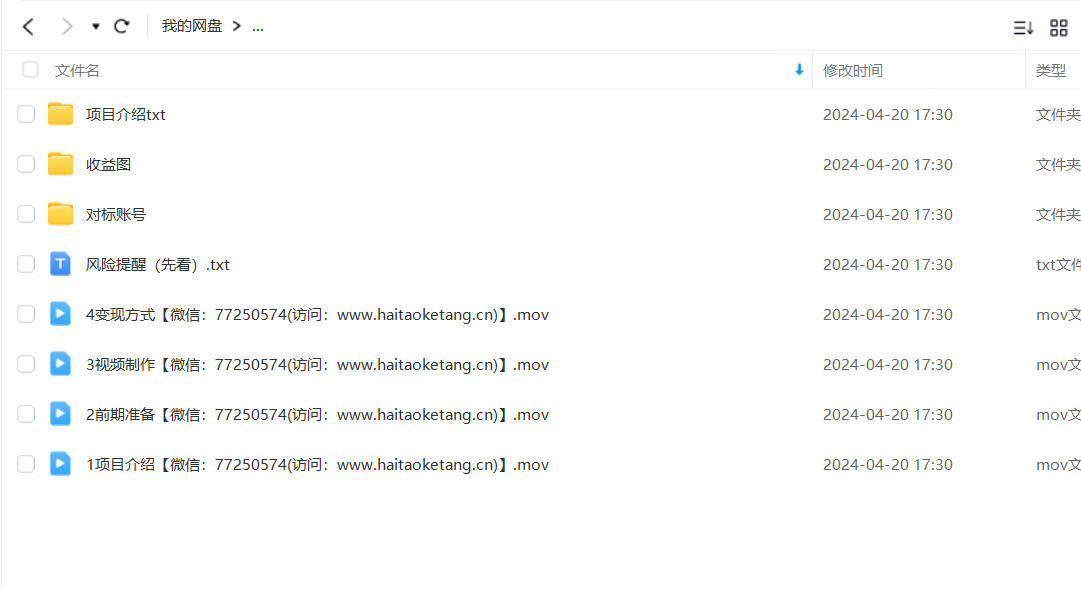Go back with the left arrow icon
This screenshot has width=1081, height=589.
(x=28, y=27)
